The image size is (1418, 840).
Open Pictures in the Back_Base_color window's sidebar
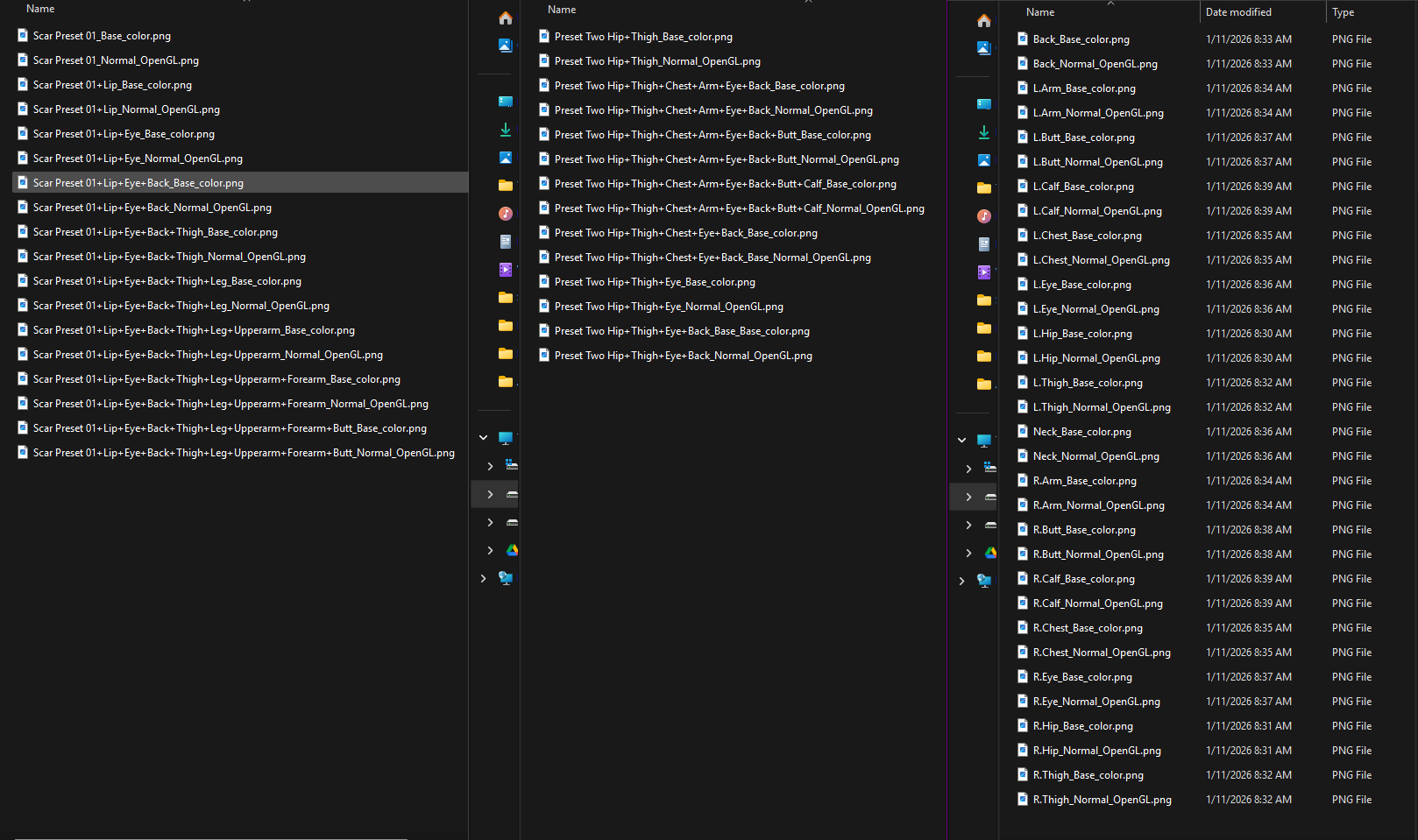point(984,160)
